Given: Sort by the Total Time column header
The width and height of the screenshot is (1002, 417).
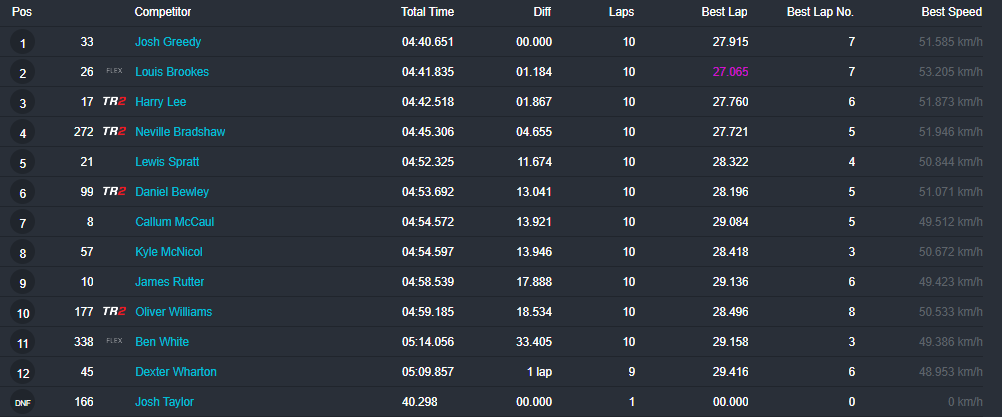Looking at the screenshot, I should 427,12.
